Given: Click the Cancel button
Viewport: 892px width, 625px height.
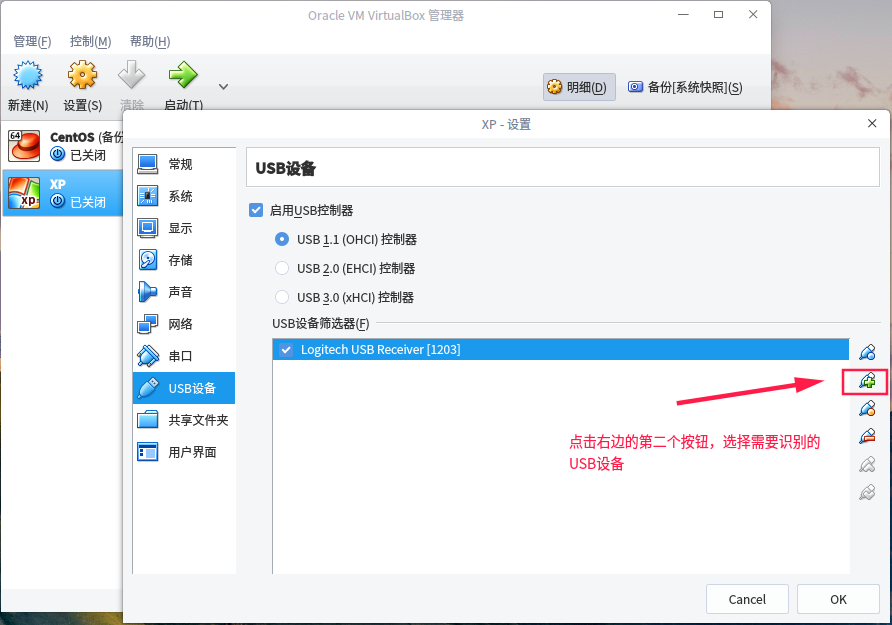Looking at the screenshot, I should click(x=747, y=599).
